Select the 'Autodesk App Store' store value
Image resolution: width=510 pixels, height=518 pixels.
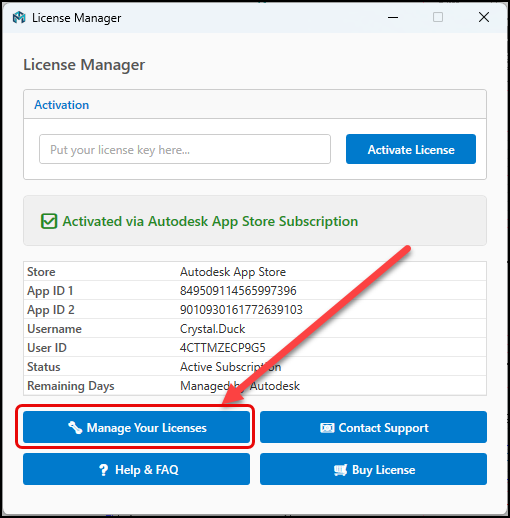pyautogui.click(x=233, y=272)
